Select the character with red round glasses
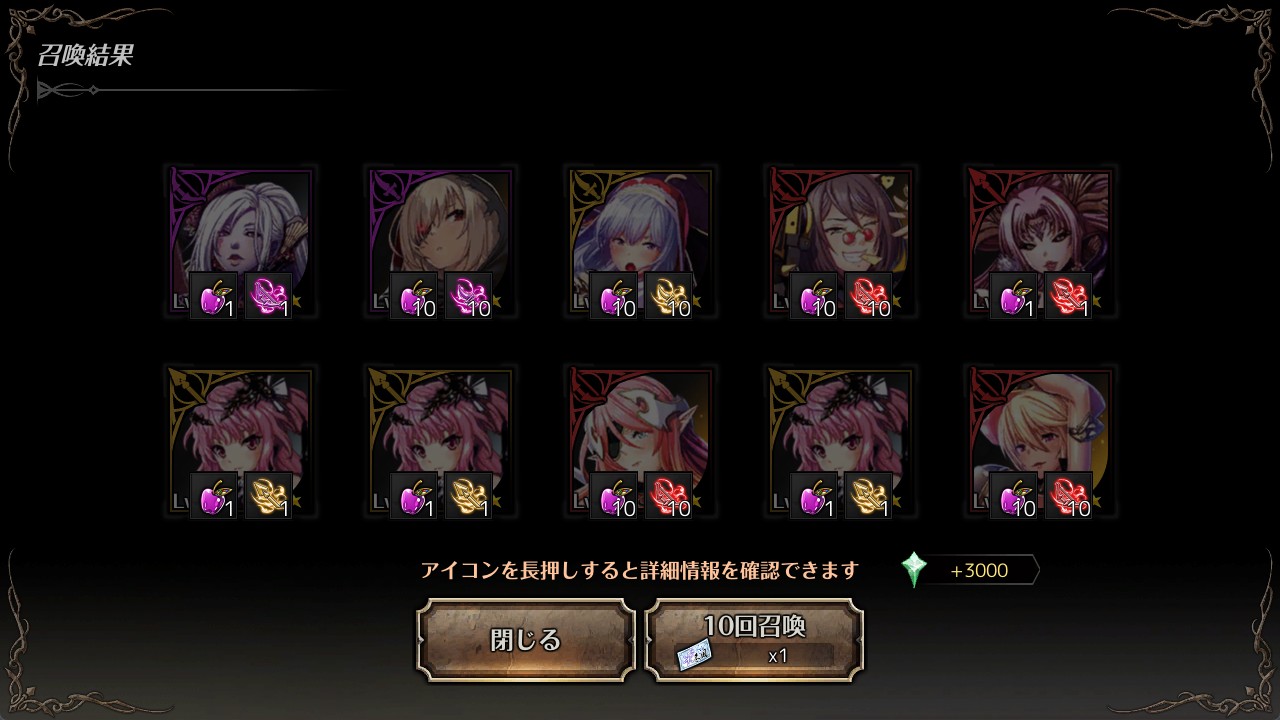Viewport: 1280px width, 720px height. click(x=840, y=241)
